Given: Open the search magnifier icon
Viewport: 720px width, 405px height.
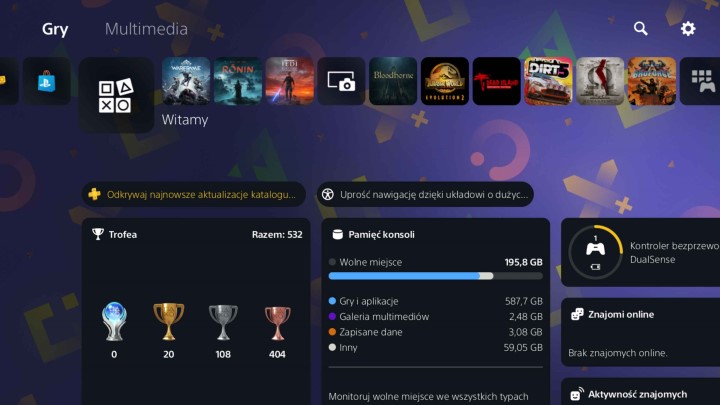Looking at the screenshot, I should click(x=641, y=28).
